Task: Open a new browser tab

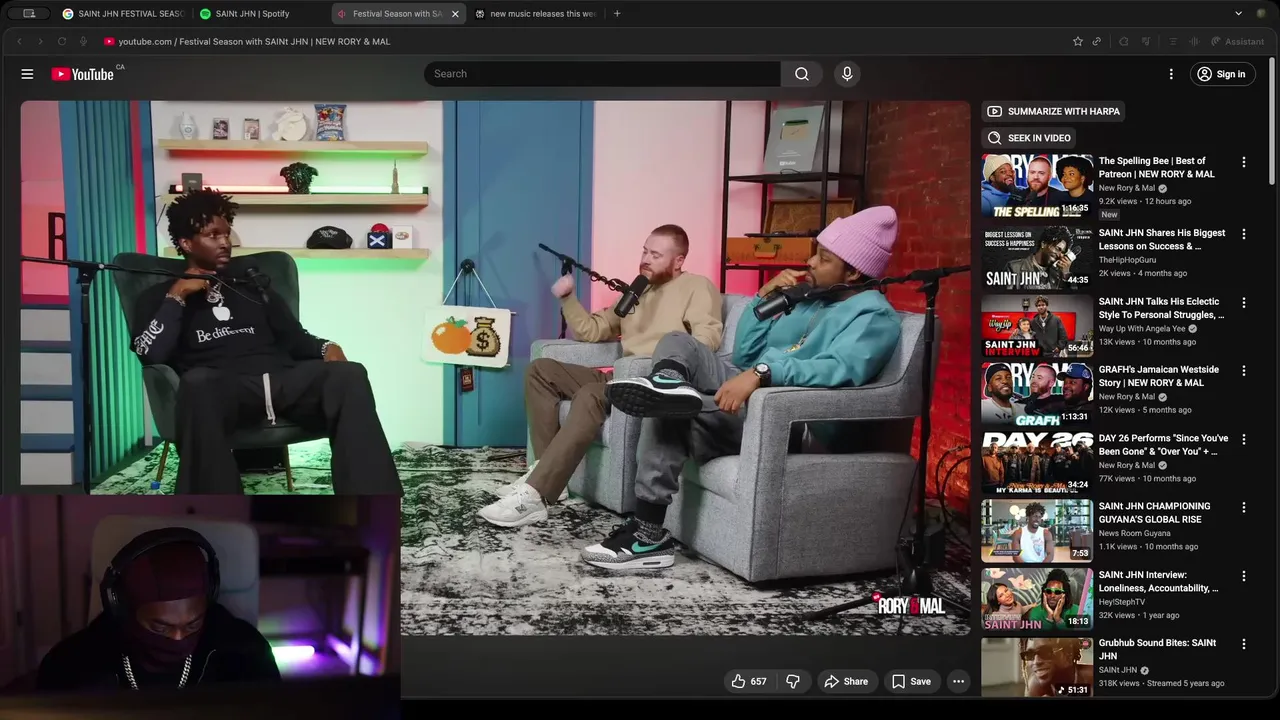Action: pos(617,14)
